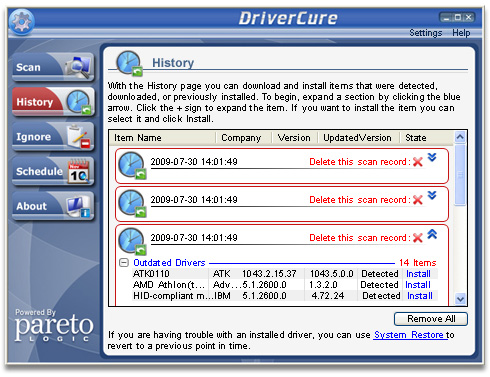Sort by UpdatedVersion column header
This screenshot has height=377, width=490.
359,138
